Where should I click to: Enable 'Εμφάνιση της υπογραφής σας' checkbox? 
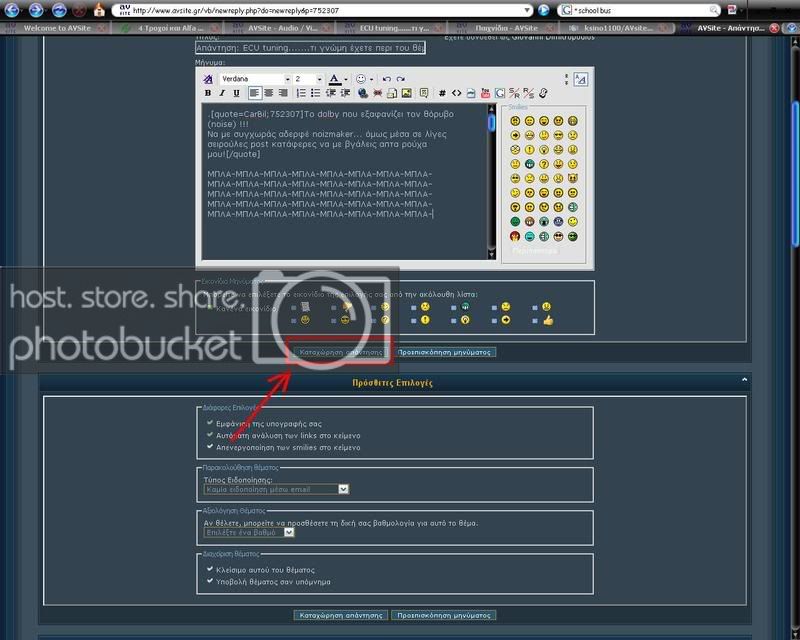(x=210, y=423)
